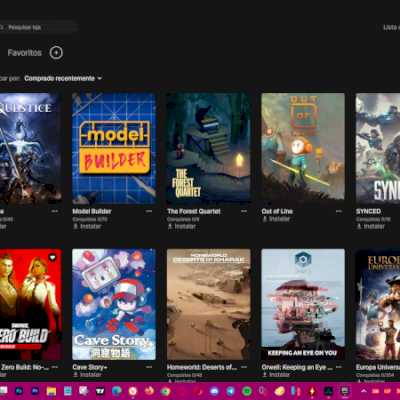Click the Out of Line title text

[x=277, y=211]
